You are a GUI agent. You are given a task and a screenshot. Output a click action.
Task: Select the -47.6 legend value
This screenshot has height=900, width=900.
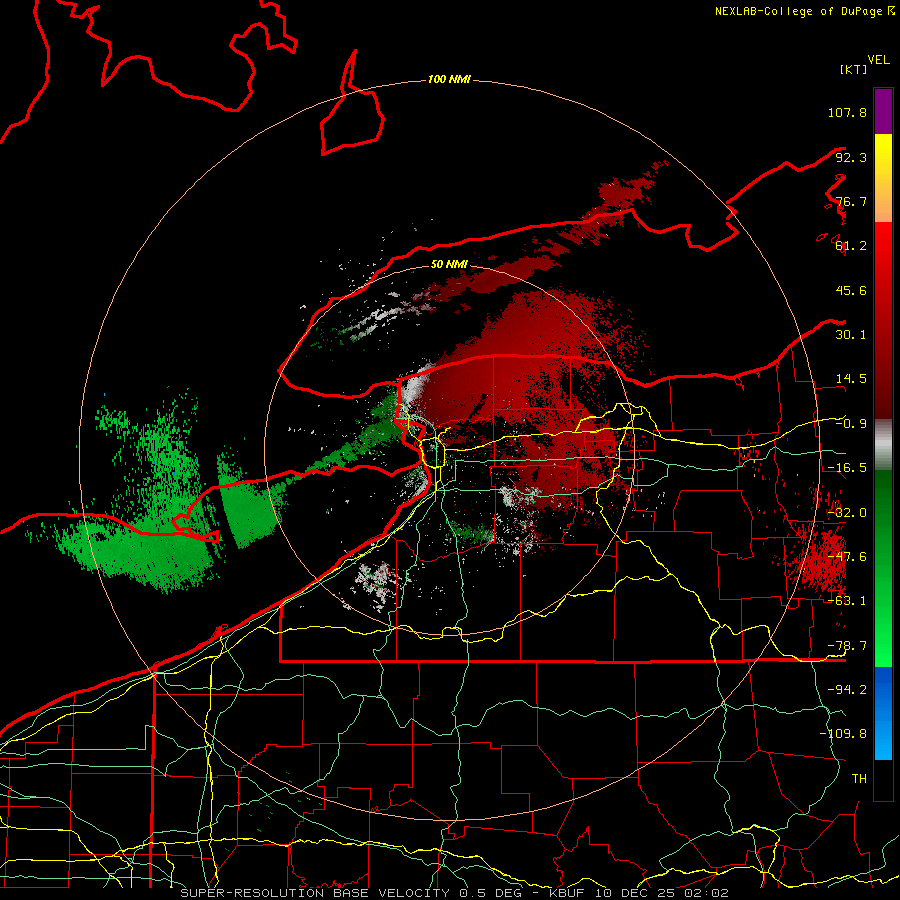pyautogui.click(x=847, y=557)
